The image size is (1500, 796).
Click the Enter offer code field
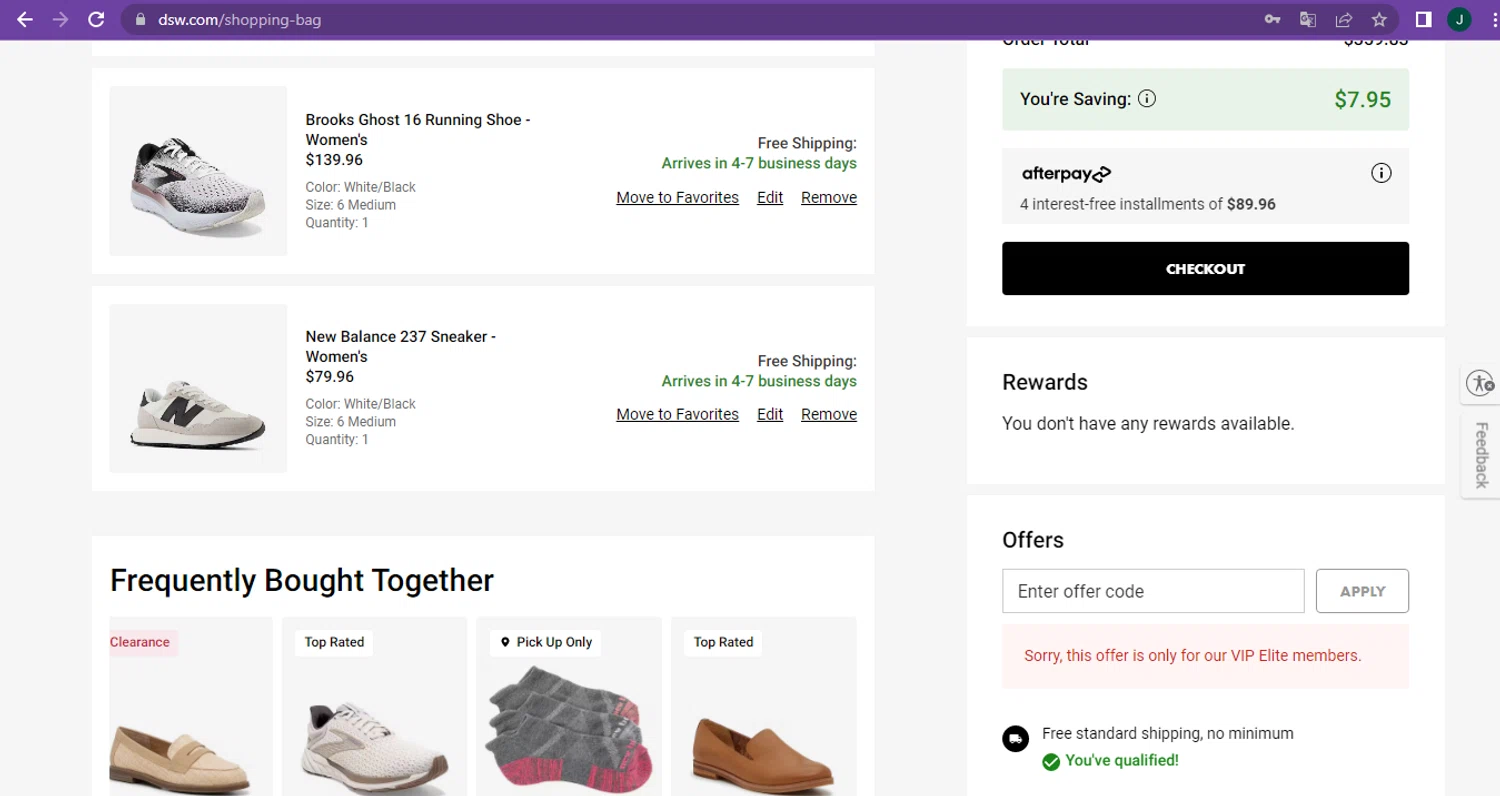[1153, 591]
